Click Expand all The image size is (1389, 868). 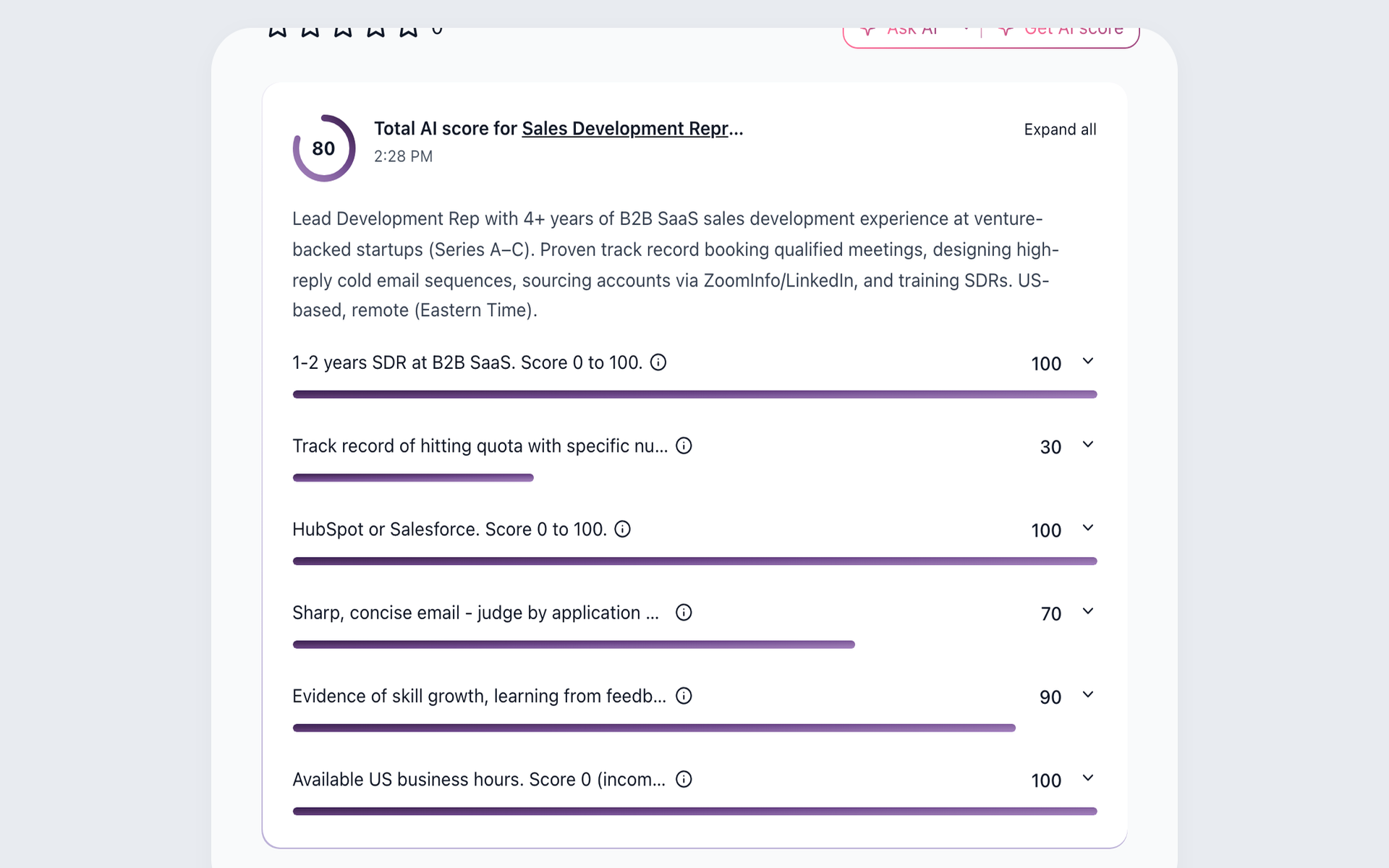click(x=1060, y=129)
